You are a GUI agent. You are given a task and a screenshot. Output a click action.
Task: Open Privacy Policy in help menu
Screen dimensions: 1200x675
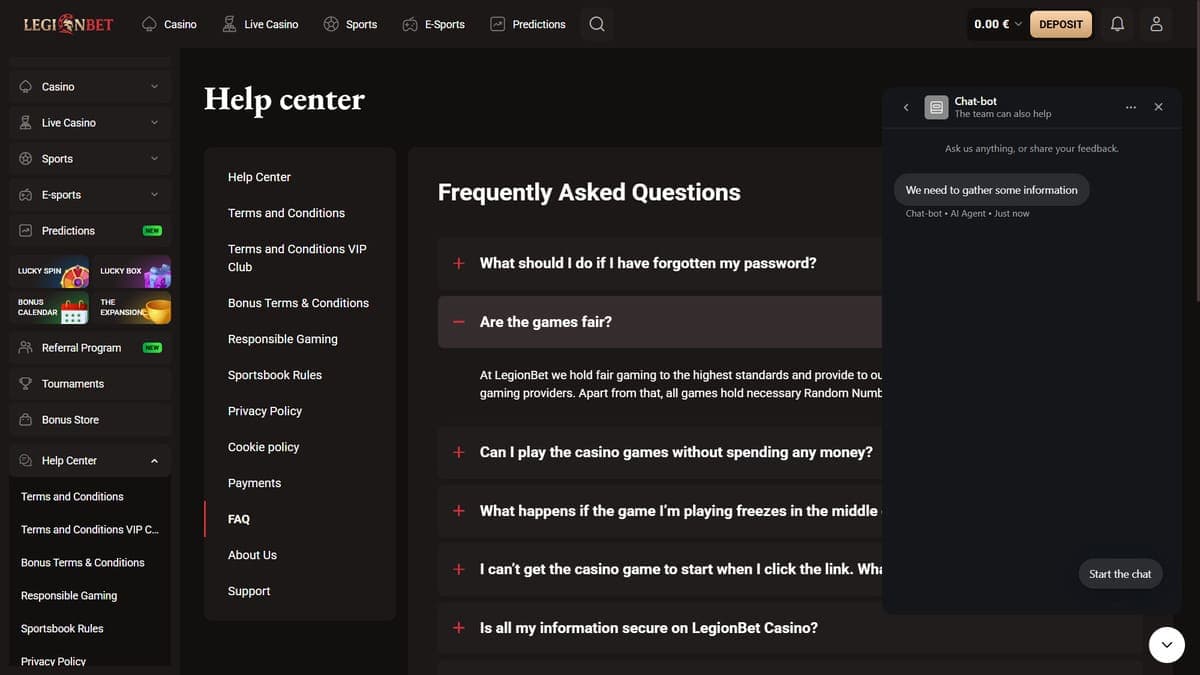(265, 411)
